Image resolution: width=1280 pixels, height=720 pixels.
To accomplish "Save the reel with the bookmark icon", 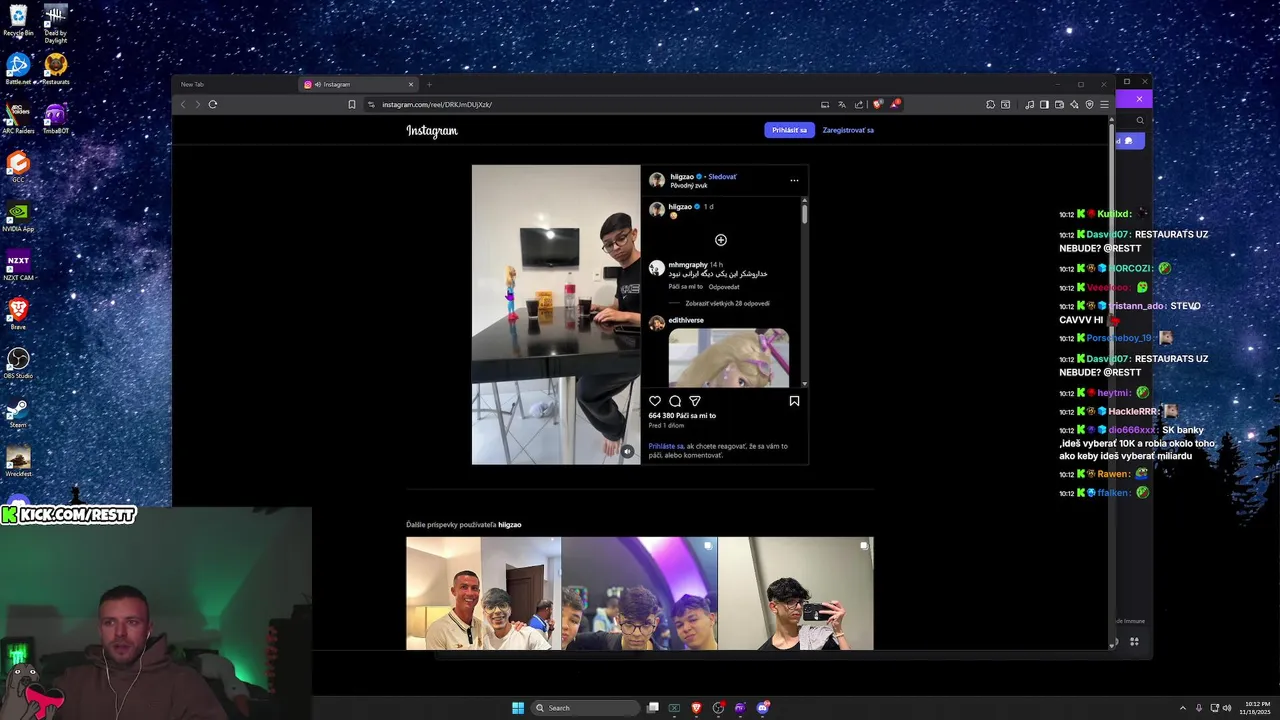I will point(794,401).
